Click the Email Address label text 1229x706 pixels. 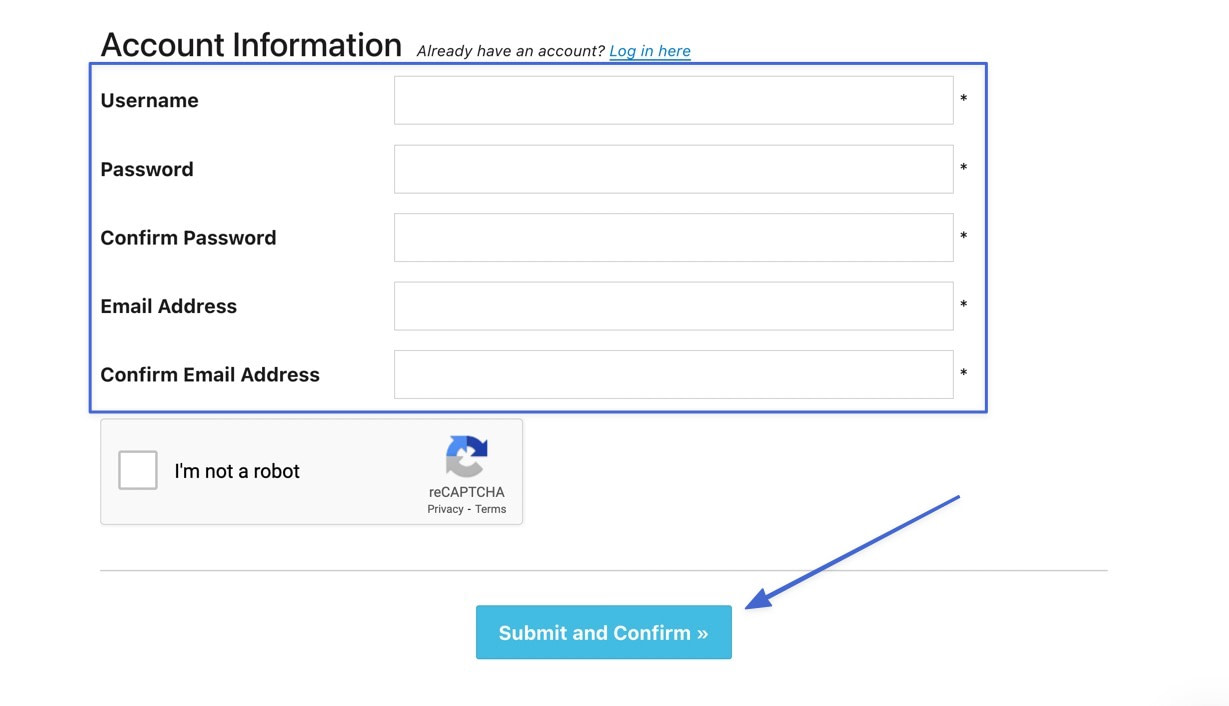click(169, 306)
